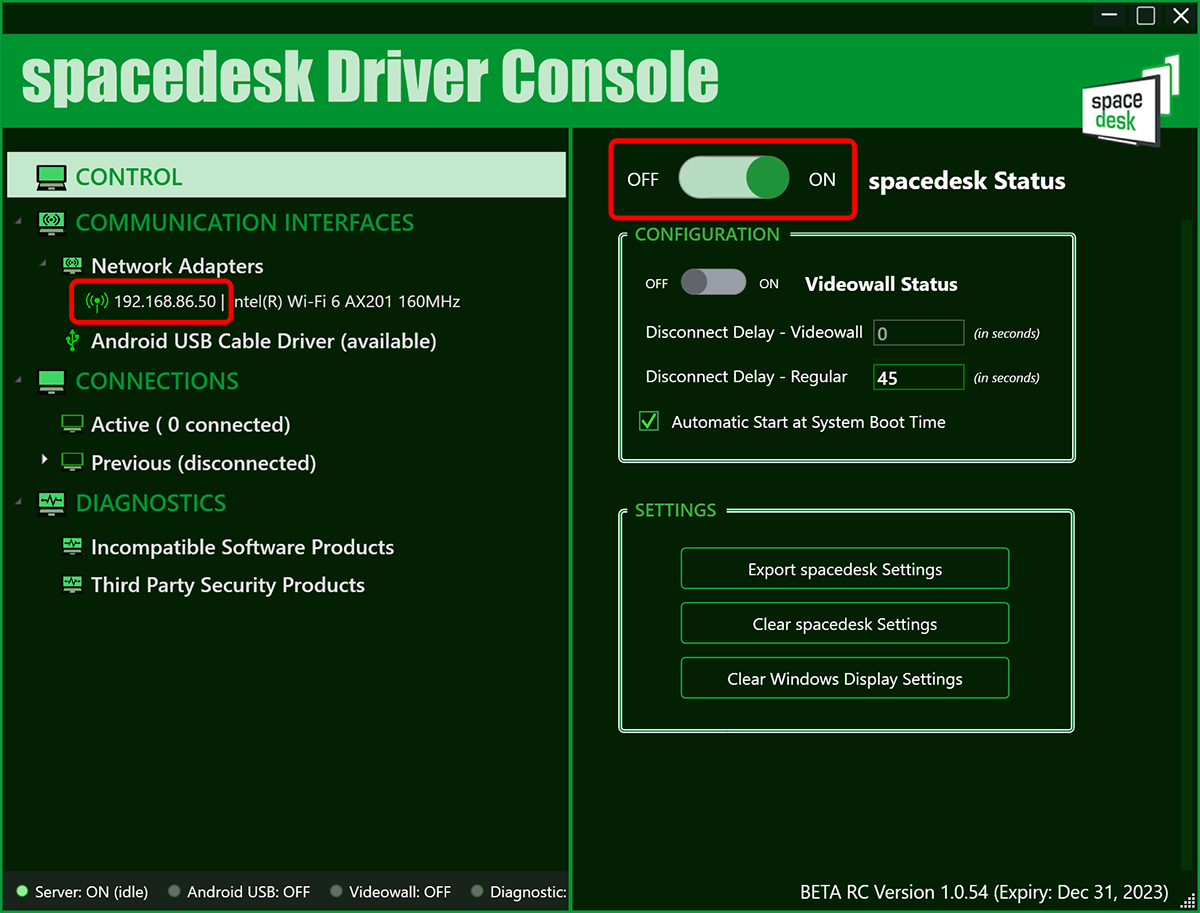The image size is (1200, 913).
Task: Click Export spacedesk Settings button
Action: pyautogui.click(x=845, y=569)
